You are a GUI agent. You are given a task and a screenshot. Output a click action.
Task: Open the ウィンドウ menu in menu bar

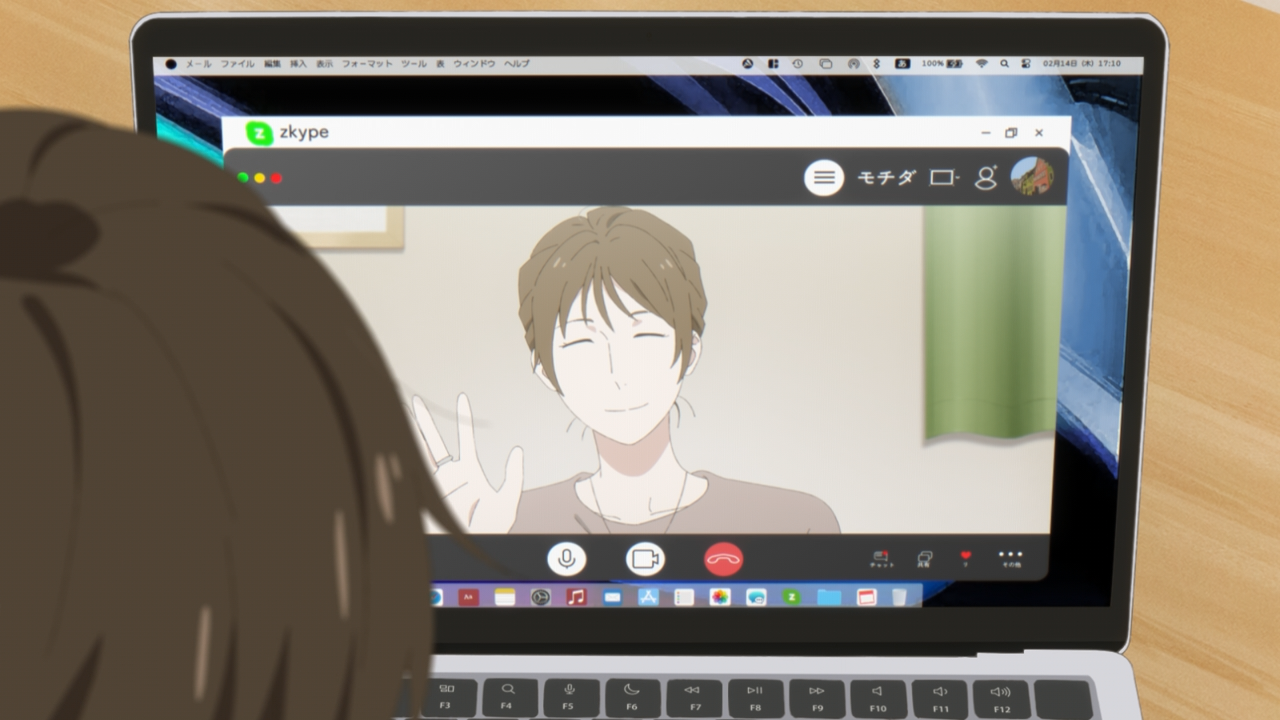tap(474, 64)
